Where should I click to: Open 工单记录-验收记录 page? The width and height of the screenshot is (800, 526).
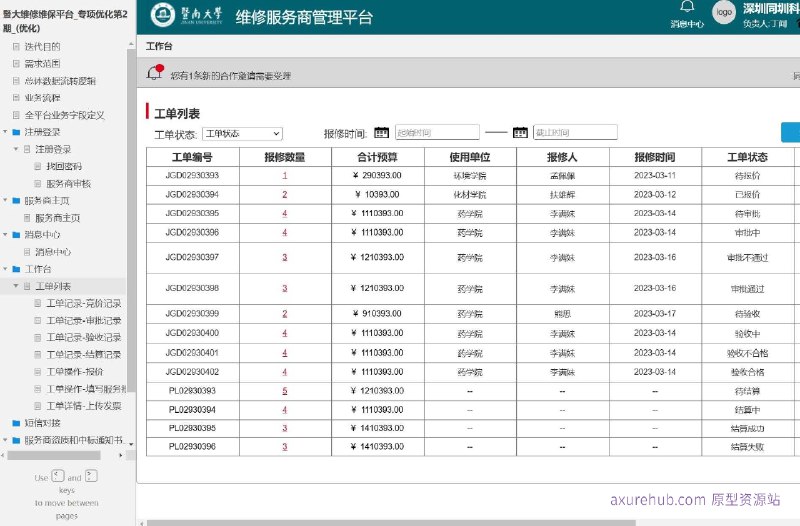[x=84, y=338]
